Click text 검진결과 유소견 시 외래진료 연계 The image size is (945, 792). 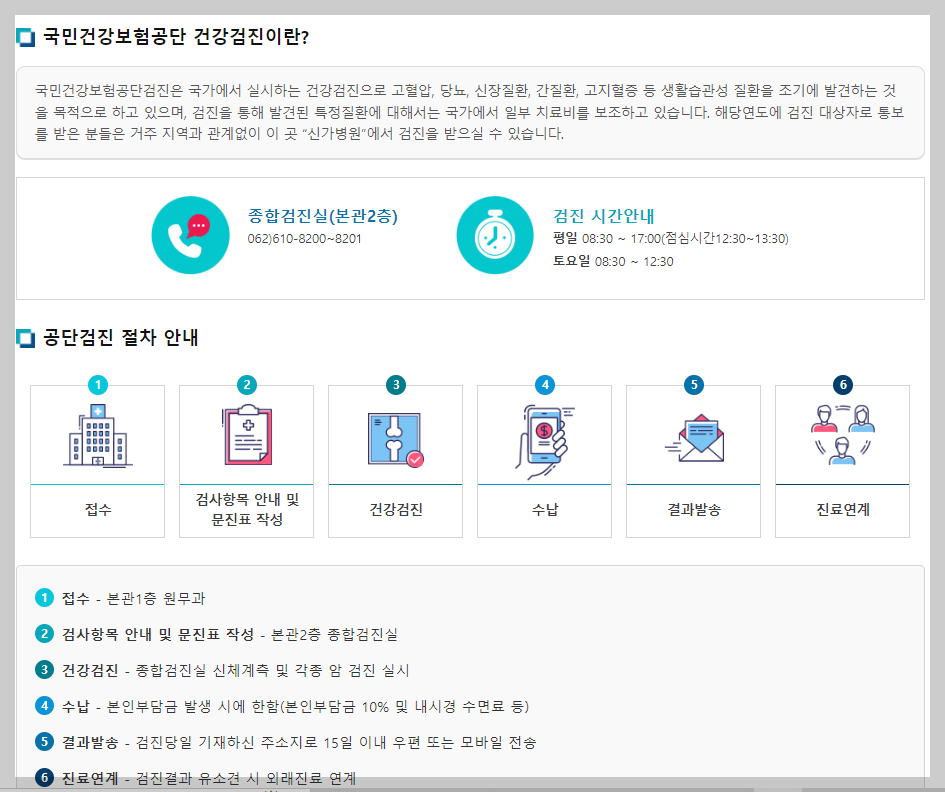point(246,778)
